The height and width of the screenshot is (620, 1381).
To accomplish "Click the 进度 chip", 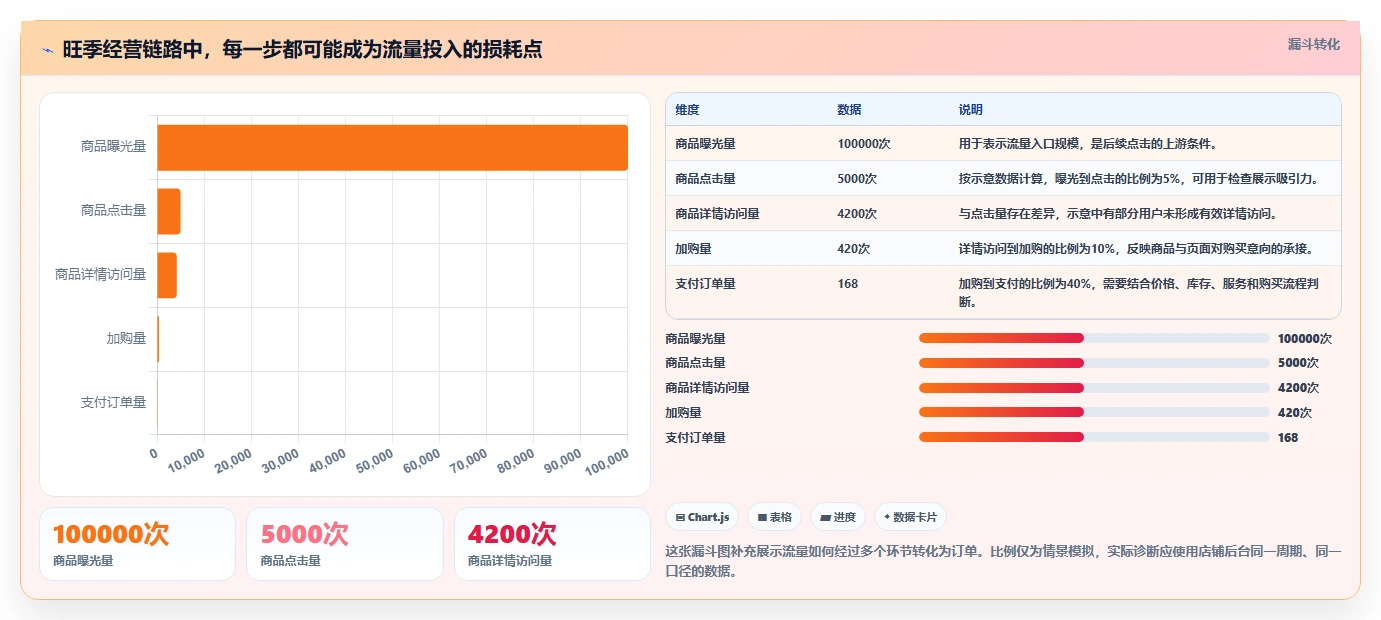I will [x=838, y=517].
